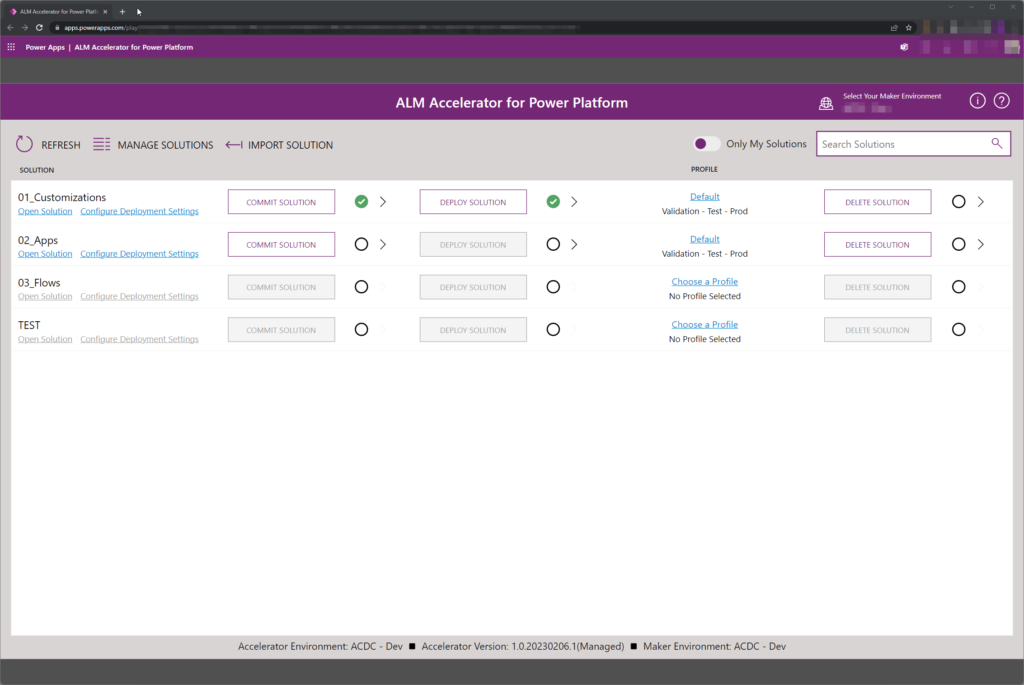
Task: Click the green deploy status check for 01_Customizations
Action: pyautogui.click(x=553, y=202)
